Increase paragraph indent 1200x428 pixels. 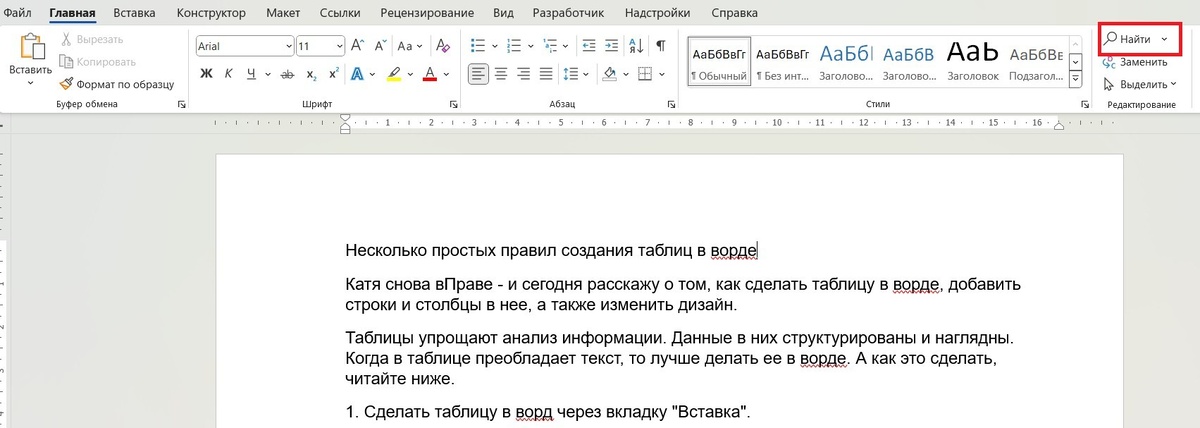tap(611, 46)
